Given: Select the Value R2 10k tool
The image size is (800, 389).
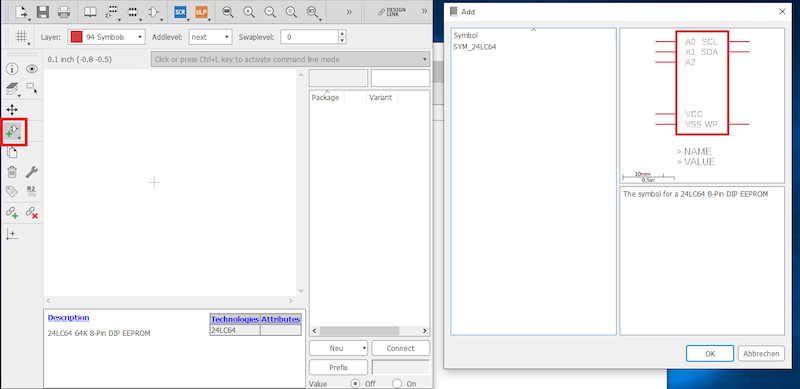Looking at the screenshot, I should tap(32, 191).
